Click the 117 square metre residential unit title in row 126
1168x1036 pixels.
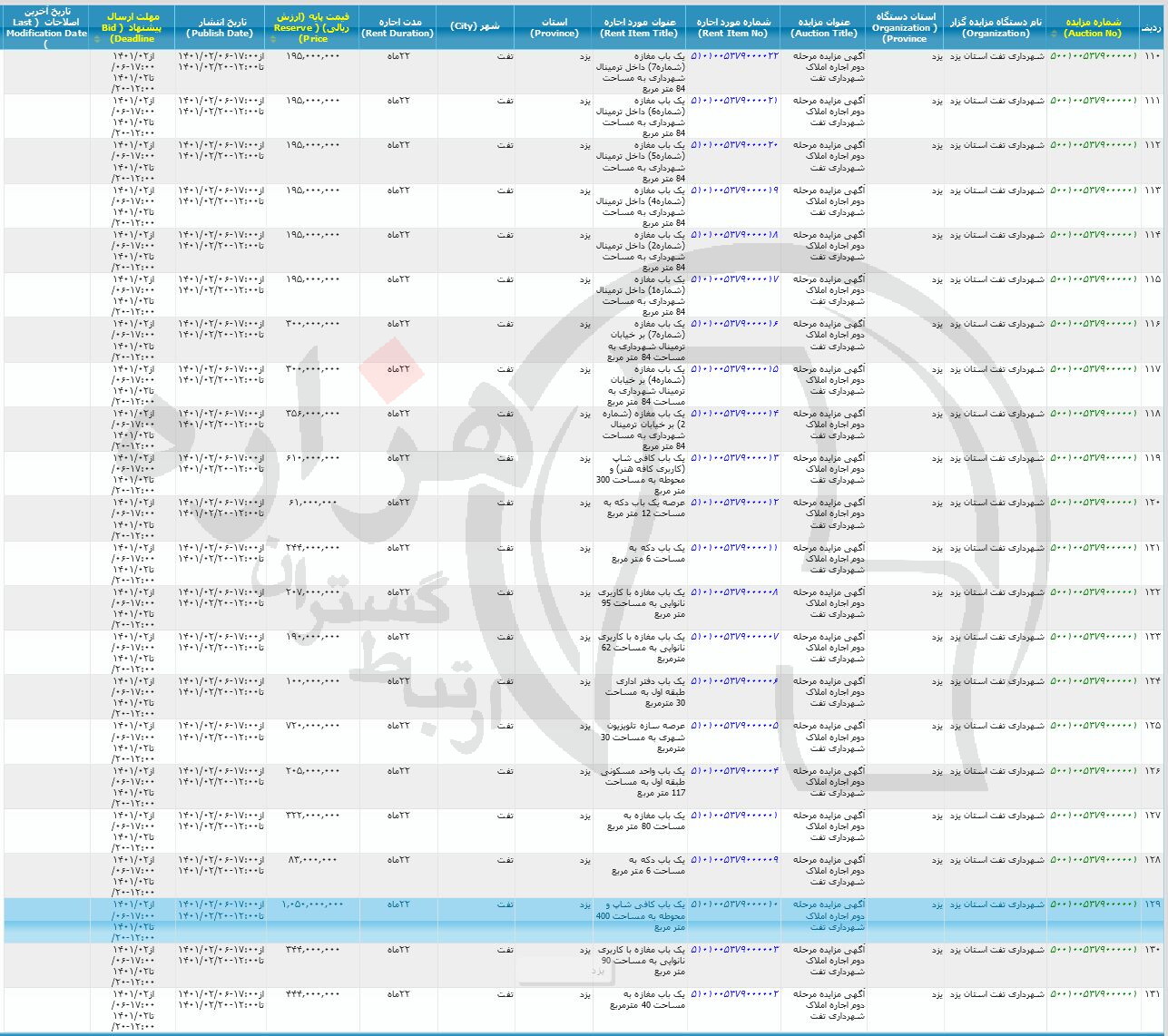[642, 782]
